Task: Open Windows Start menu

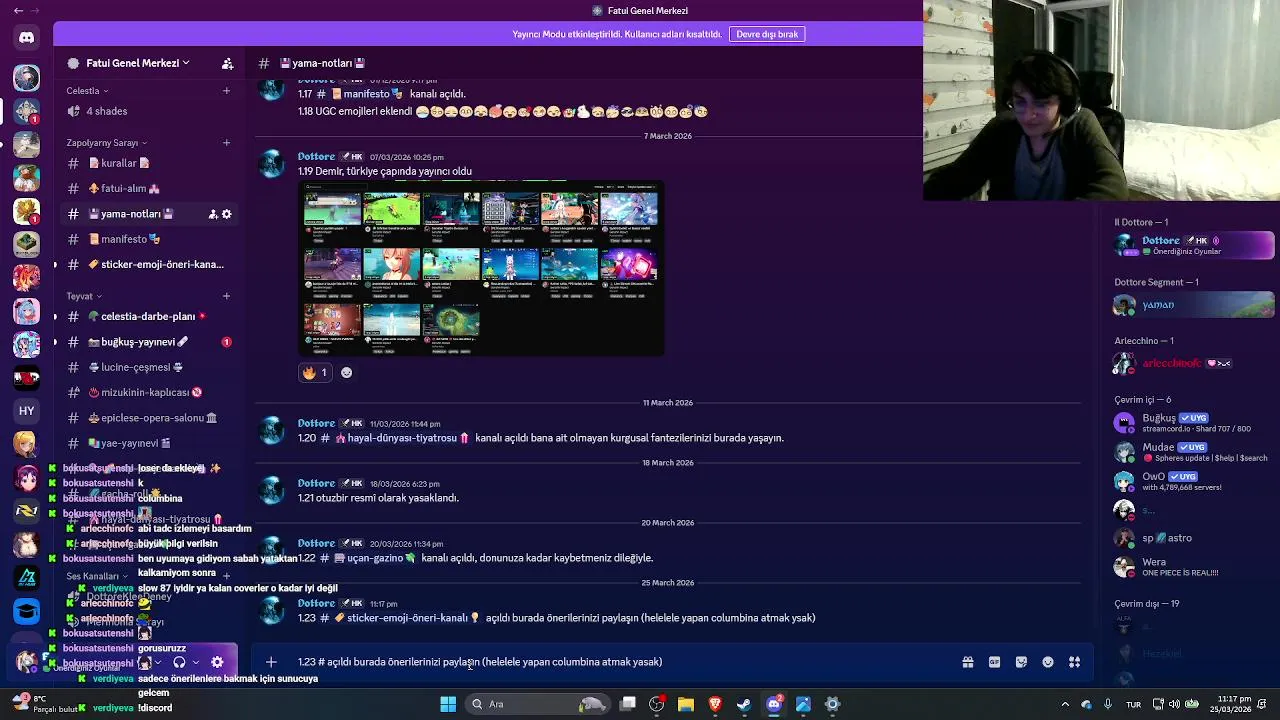Action: pos(448,704)
